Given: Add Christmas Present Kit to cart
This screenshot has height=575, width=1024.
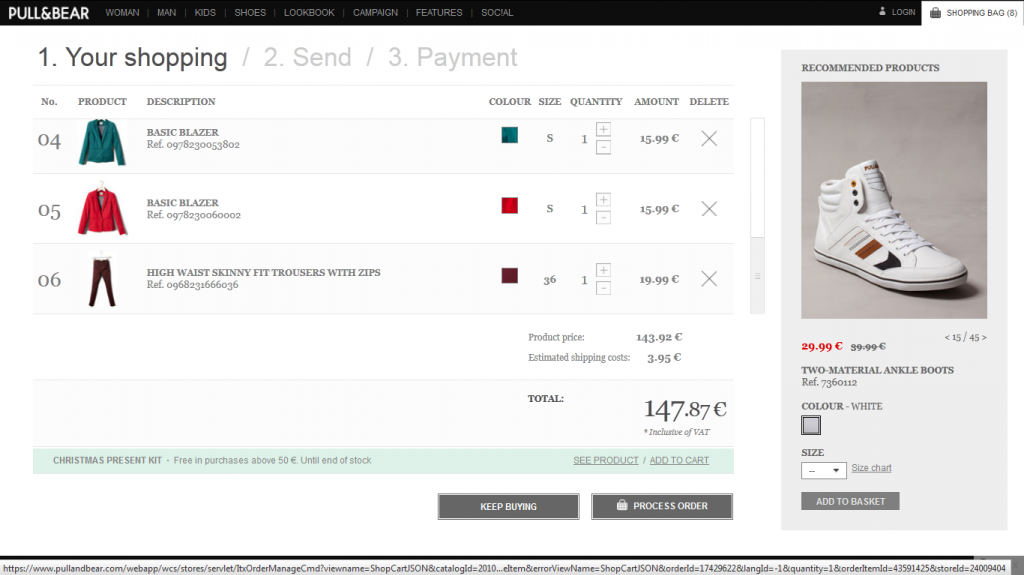Looking at the screenshot, I should pyautogui.click(x=679, y=460).
